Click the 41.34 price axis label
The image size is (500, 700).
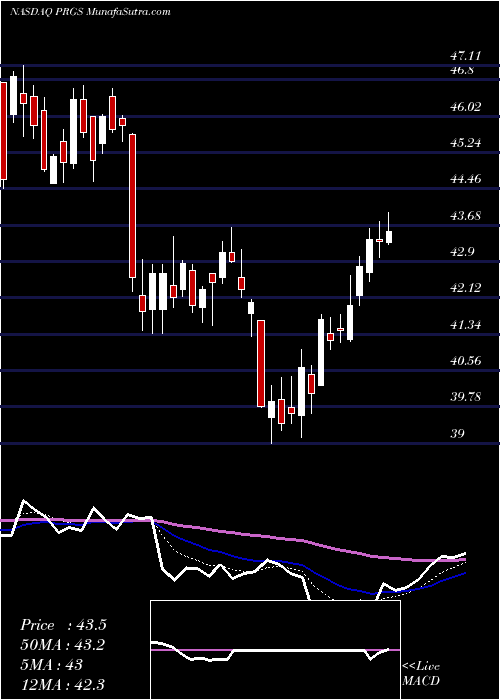pyautogui.click(x=466, y=325)
